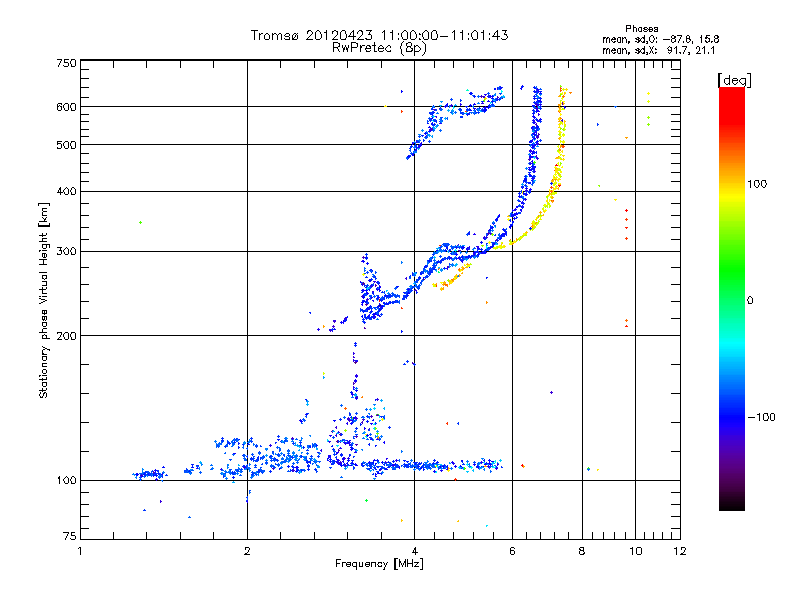Screen dimensions: 800x600
Task: Click the Tromsø 20120423 11:00:00-11:01:43 title
Action: click(x=379, y=35)
